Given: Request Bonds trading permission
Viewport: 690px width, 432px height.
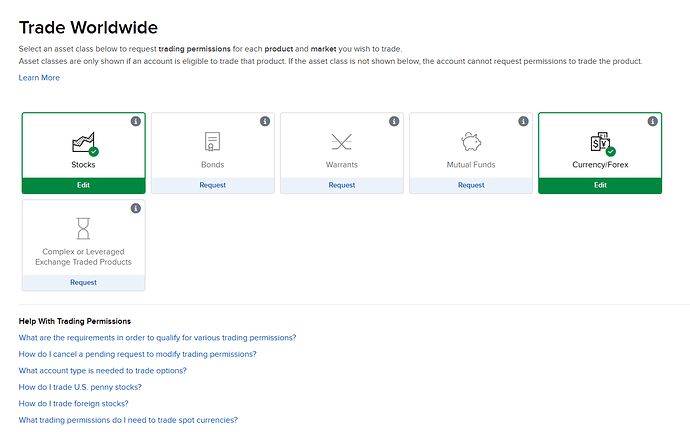Looking at the screenshot, I should (212, 185).
